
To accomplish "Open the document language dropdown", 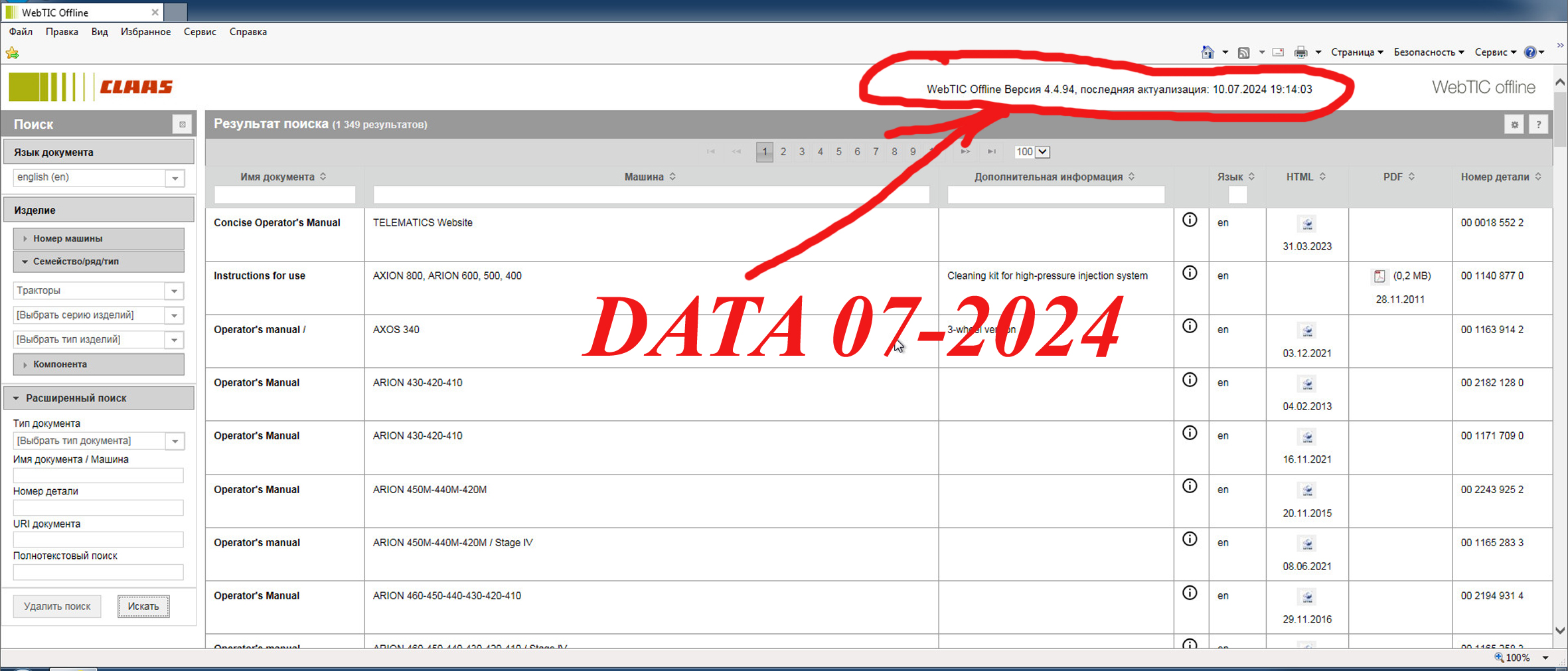I will tap(175, 178).
